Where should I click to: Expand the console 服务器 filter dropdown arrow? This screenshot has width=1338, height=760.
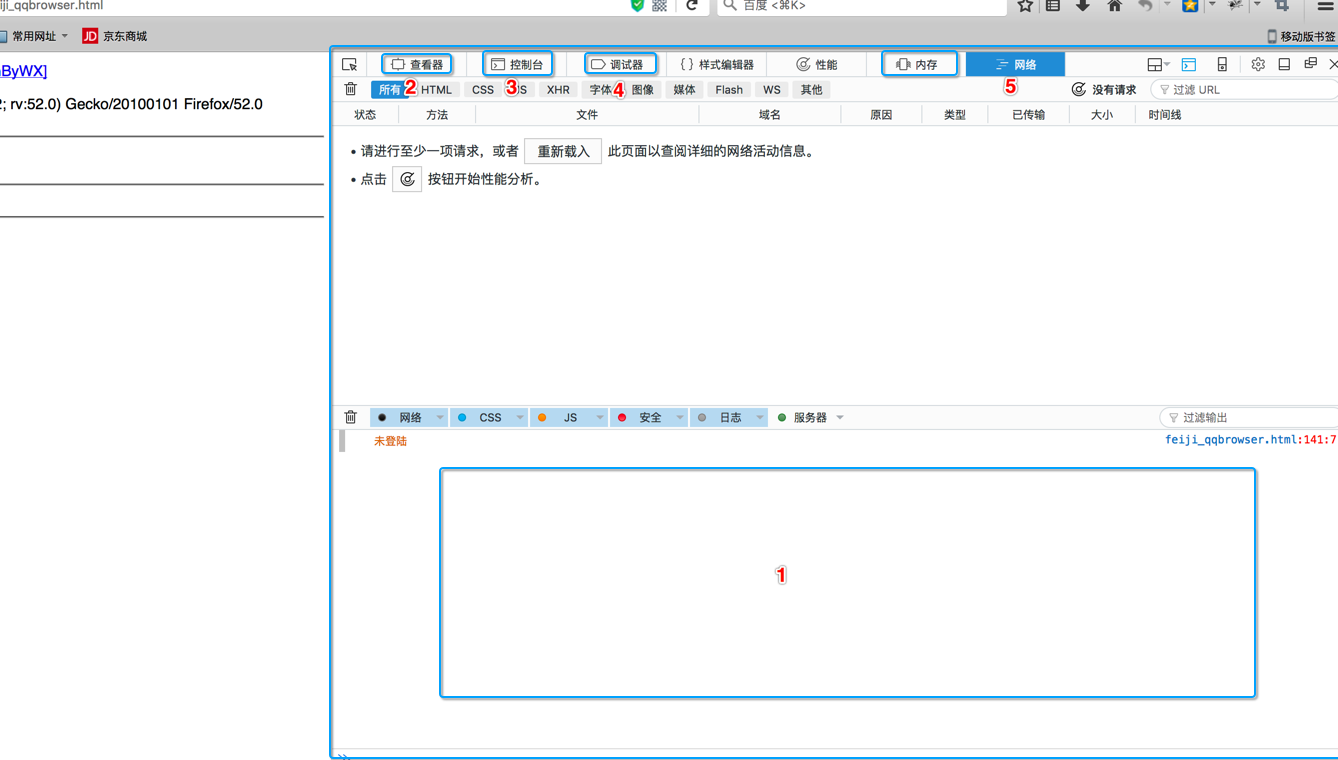[840, 418]
